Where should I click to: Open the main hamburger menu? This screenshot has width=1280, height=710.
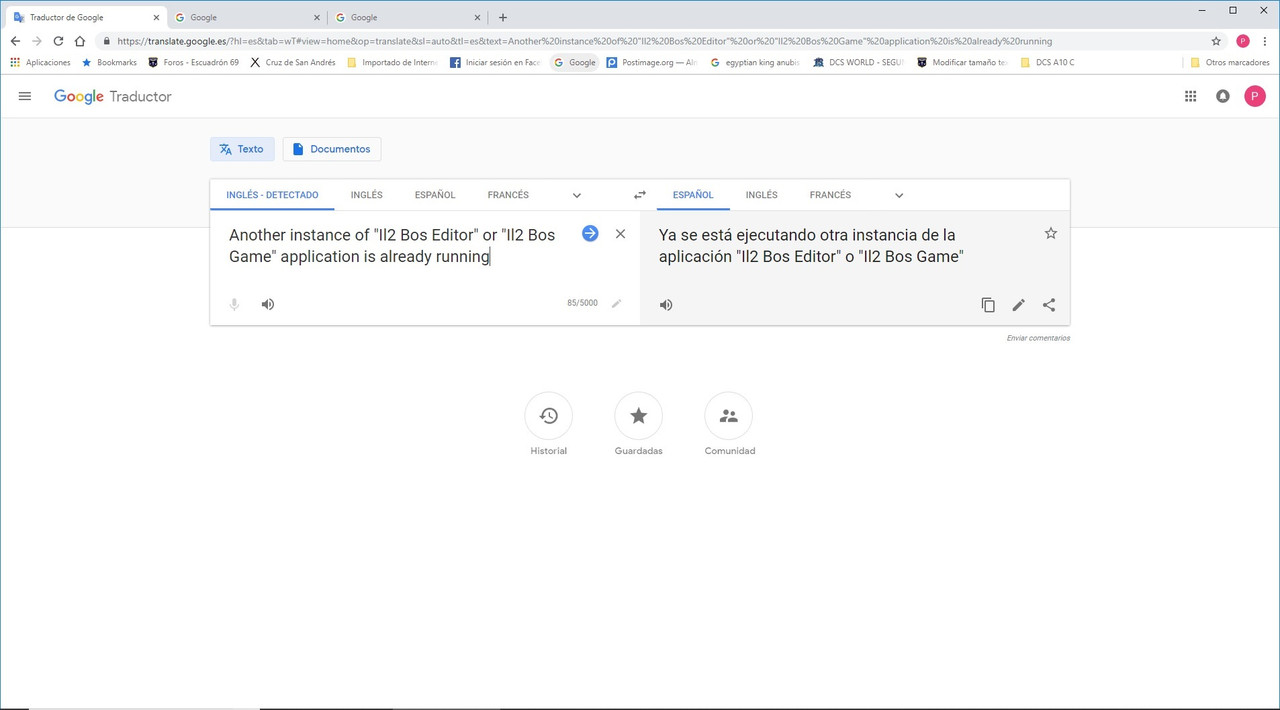pos(25,96)
